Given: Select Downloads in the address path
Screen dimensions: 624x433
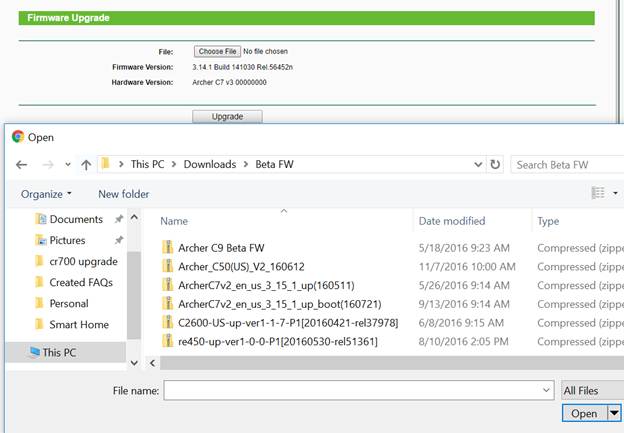Looking at the screenshot, I should click(209, 164).
